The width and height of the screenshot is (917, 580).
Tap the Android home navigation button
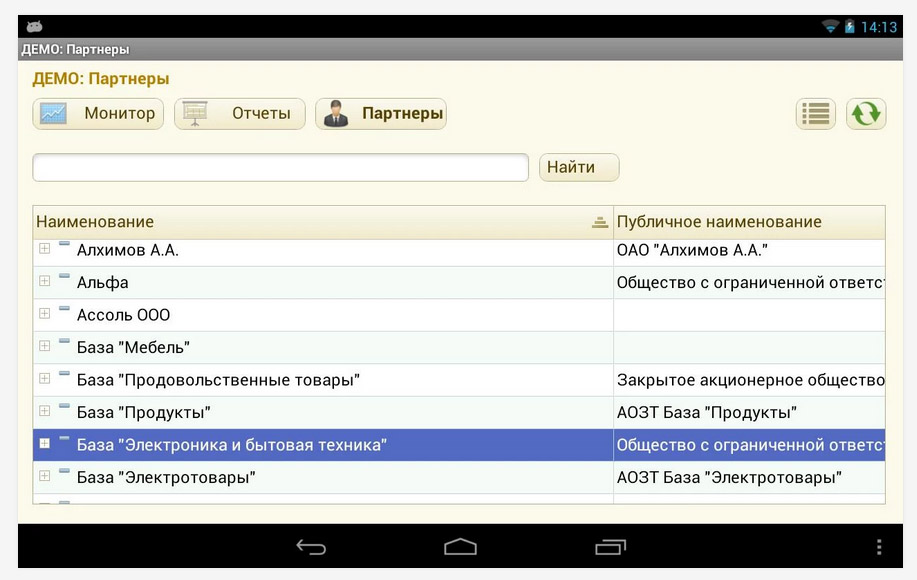click(x=460, y=547)
